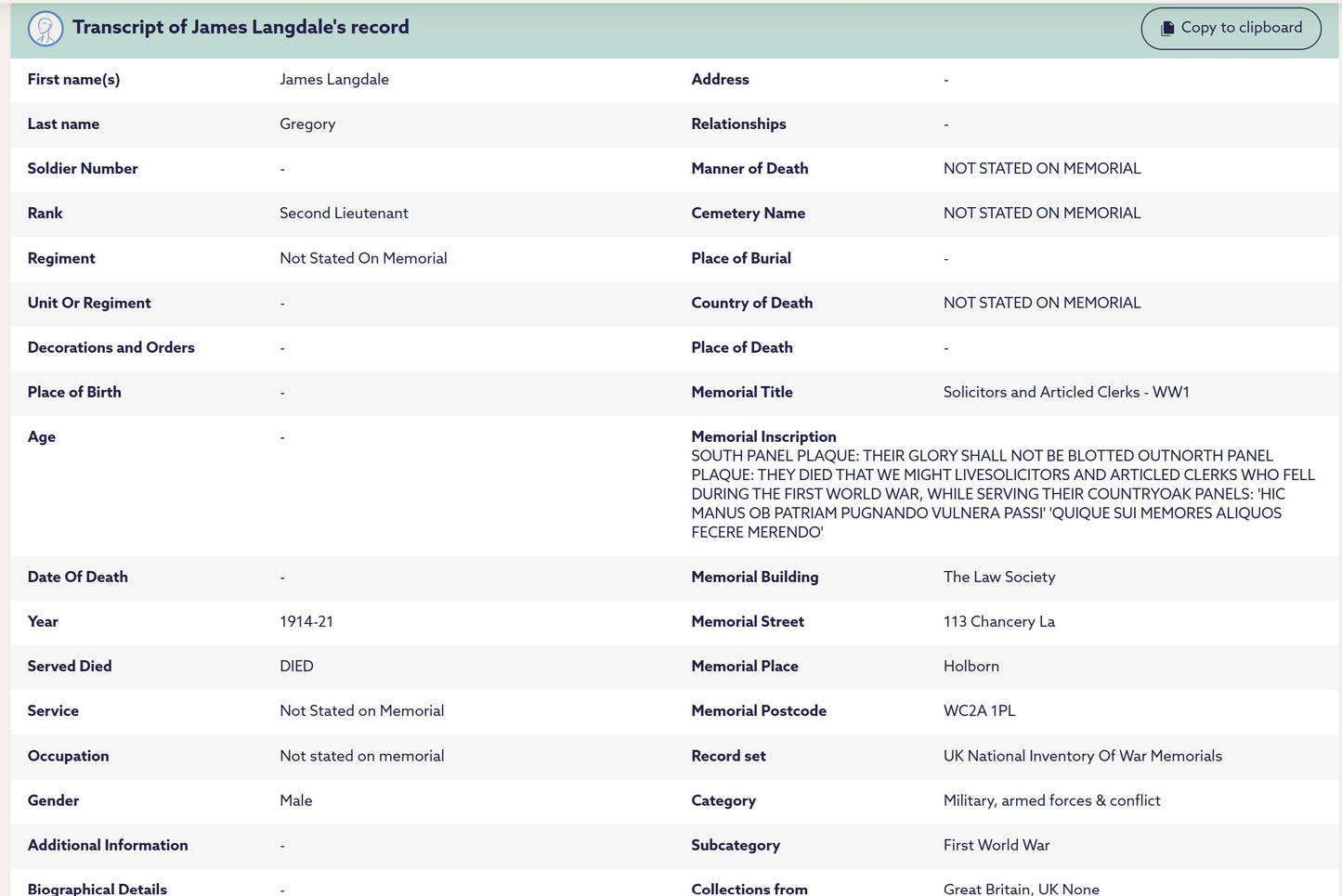Click UK National Inventory Of War Memorials
Screen dimensions: 1342x896
click(x=1082, y=757)
